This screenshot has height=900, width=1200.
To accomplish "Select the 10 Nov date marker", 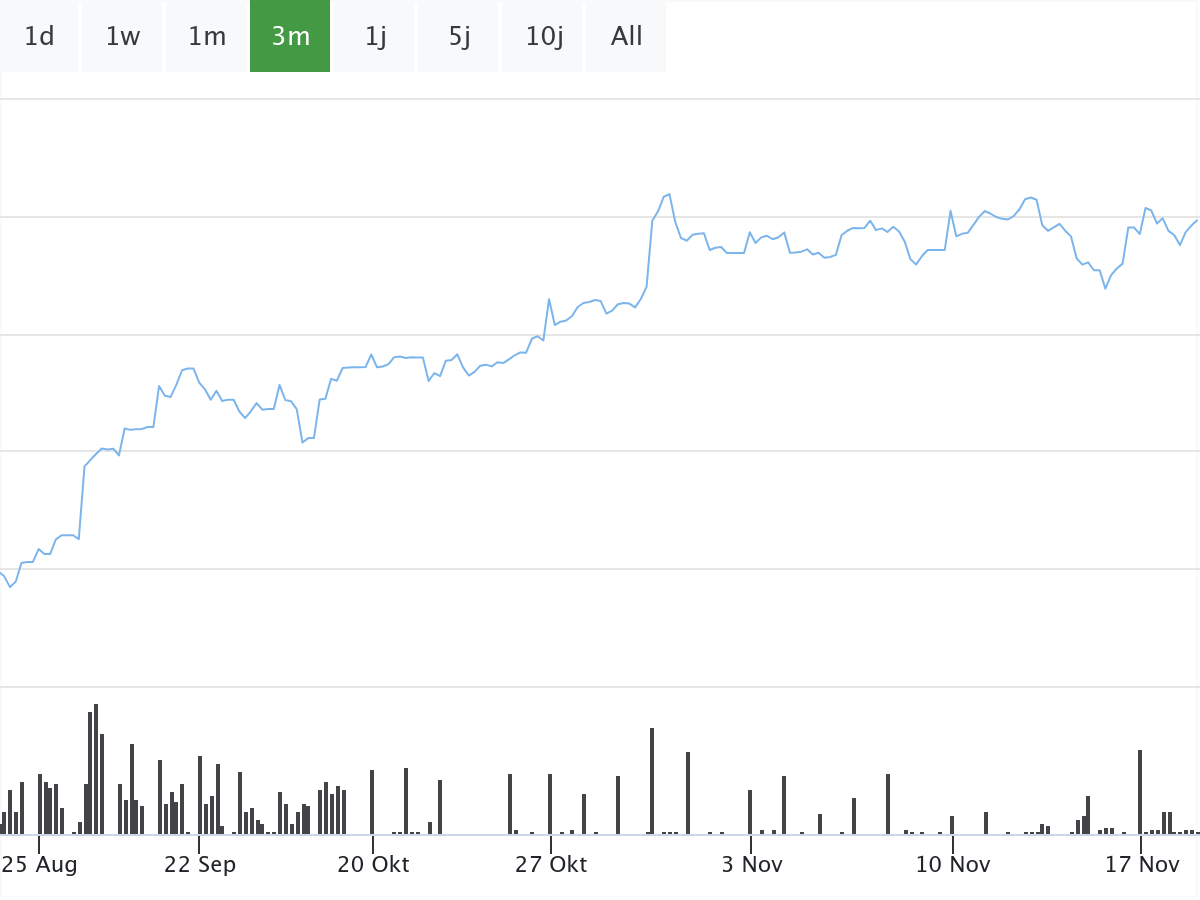I will [x=953, y=865].
